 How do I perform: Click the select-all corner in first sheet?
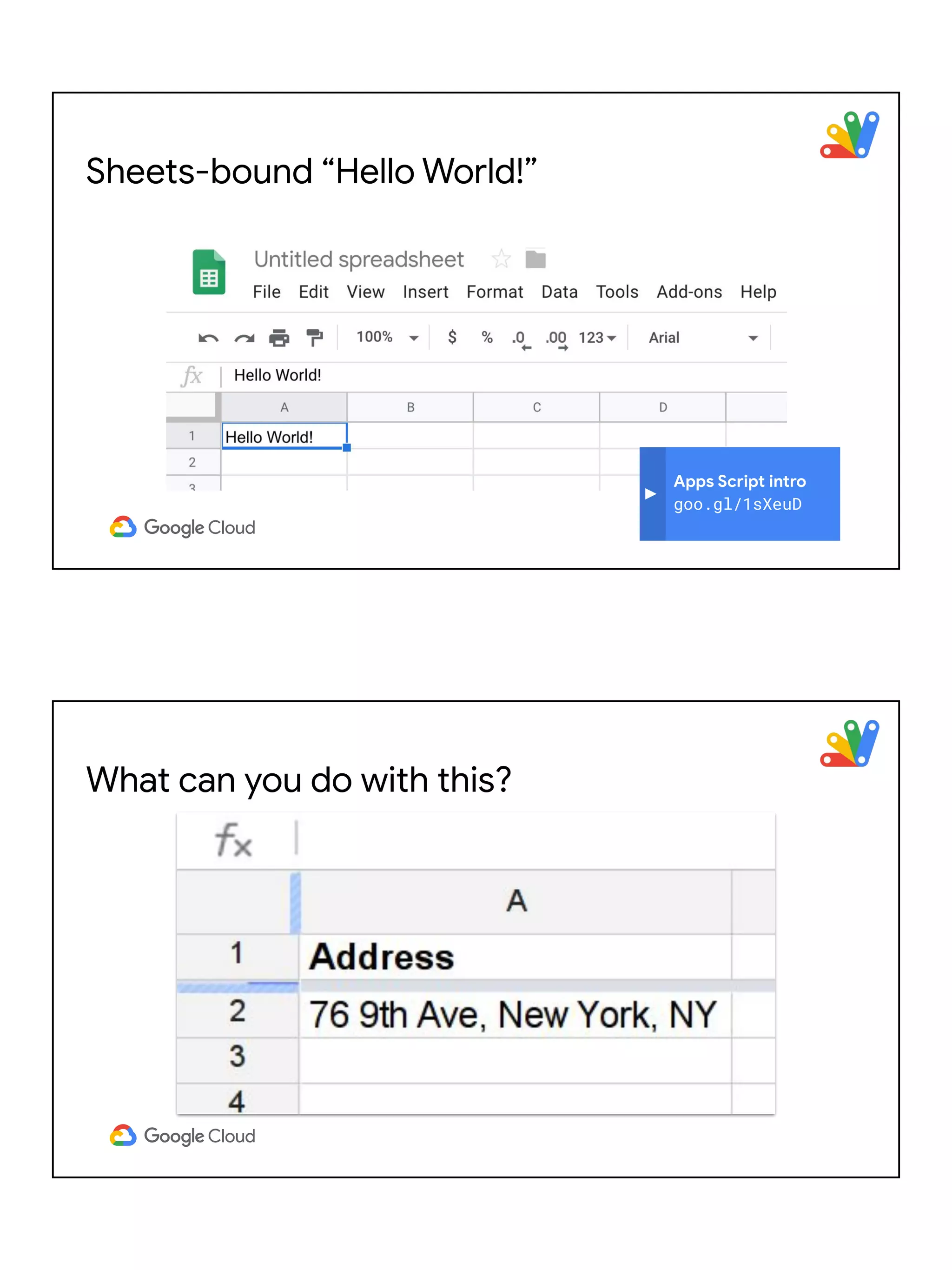pos(193,407)
